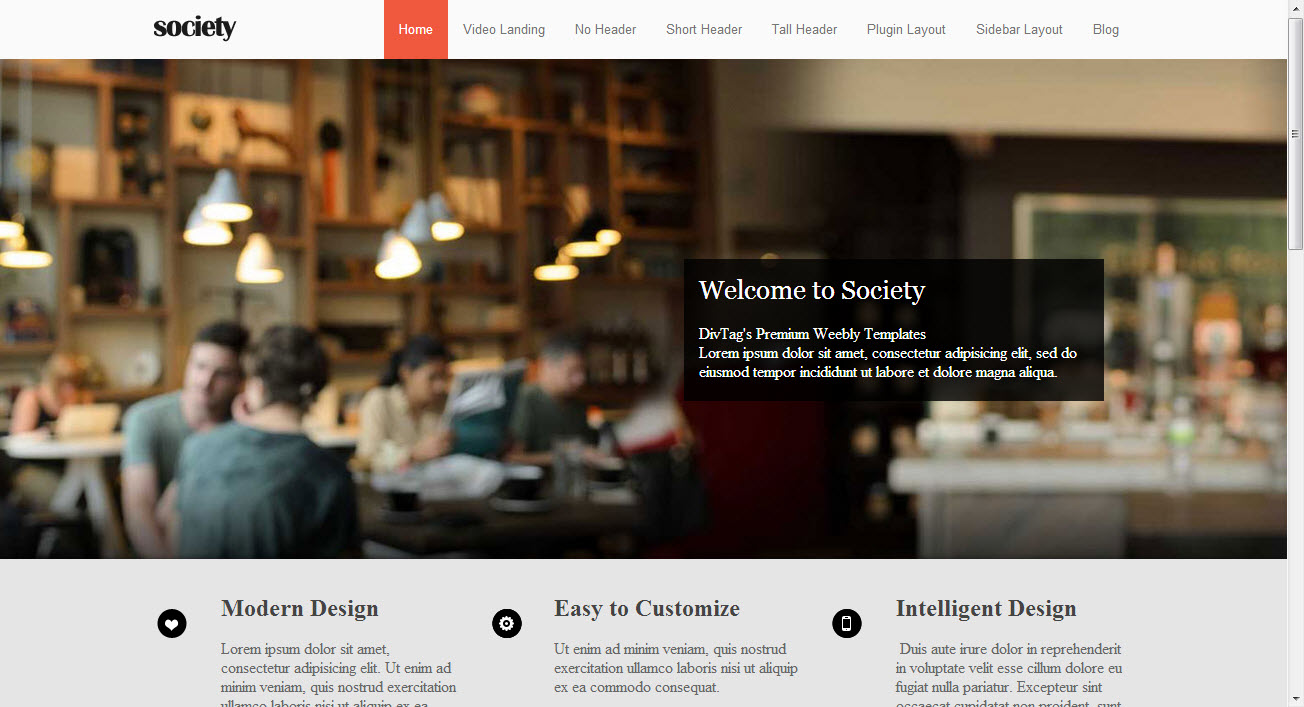Click the heart icon beside Modern Design
1304x707 pixels.
(172, 624)
